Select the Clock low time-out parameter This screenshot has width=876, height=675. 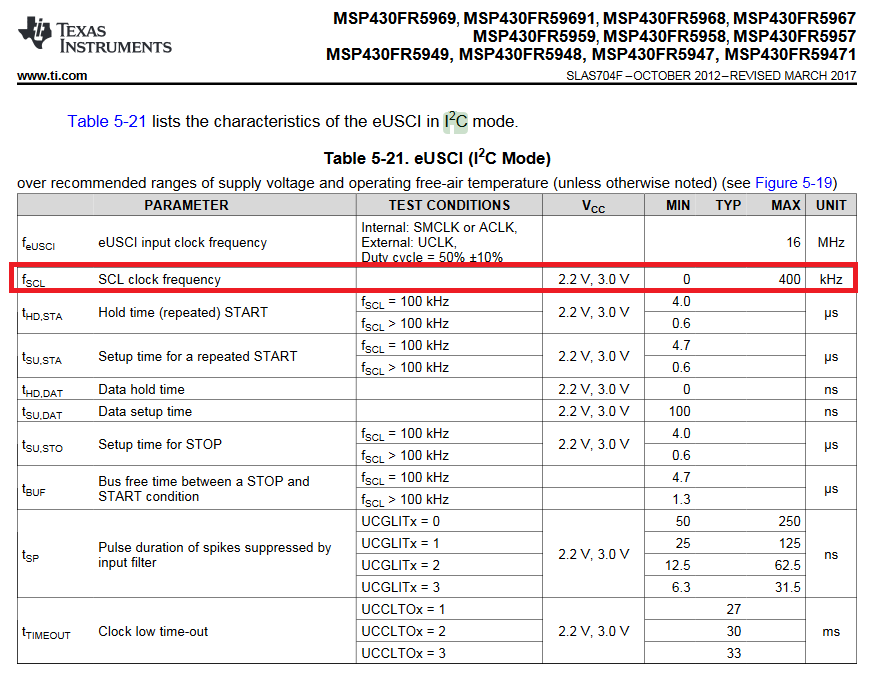click(x=153, y=631)
